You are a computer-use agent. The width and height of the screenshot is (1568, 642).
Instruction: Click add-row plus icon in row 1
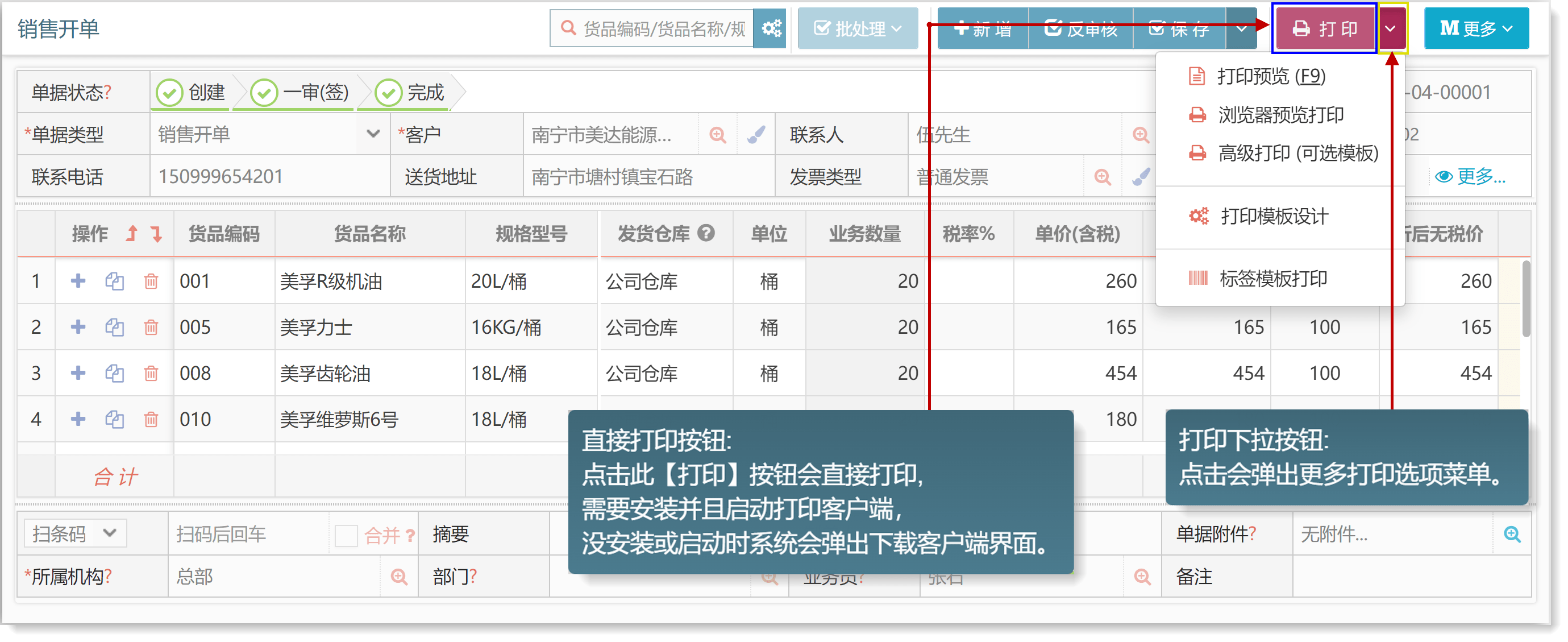(78, 281)
